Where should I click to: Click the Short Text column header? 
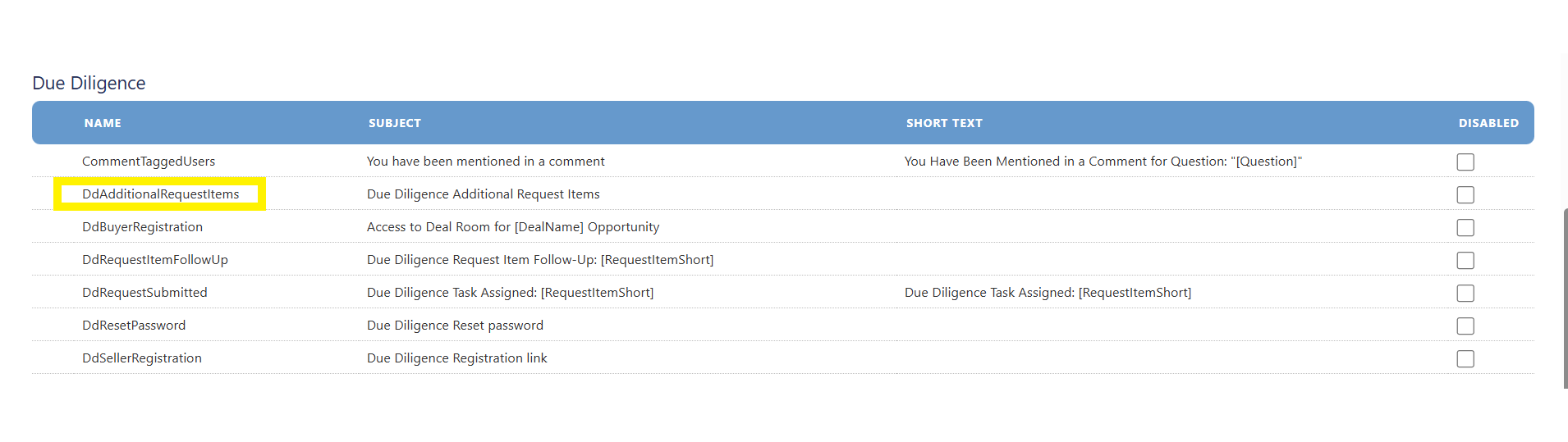click(x=944, y=123)
